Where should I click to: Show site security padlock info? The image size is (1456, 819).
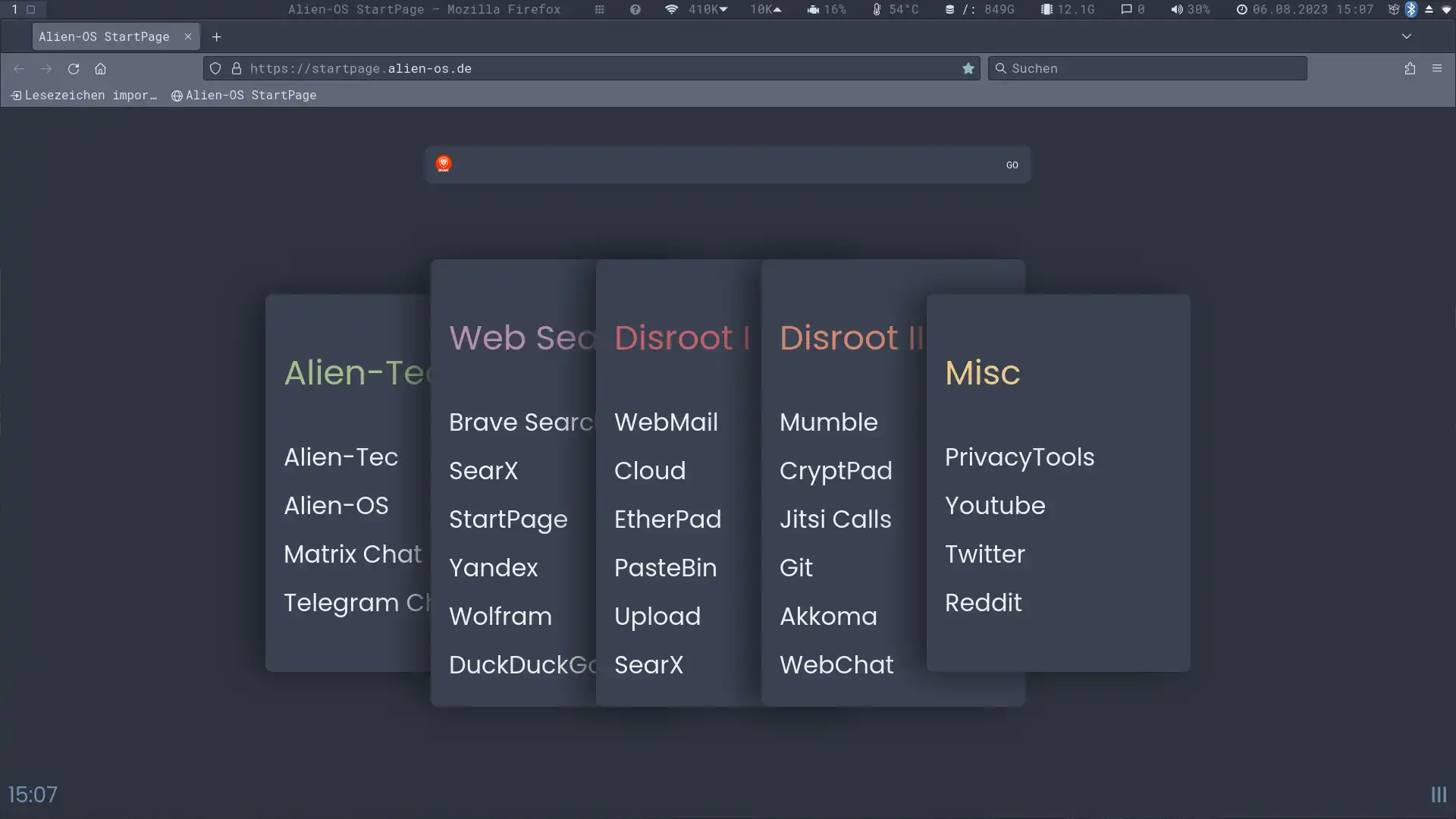237,68
